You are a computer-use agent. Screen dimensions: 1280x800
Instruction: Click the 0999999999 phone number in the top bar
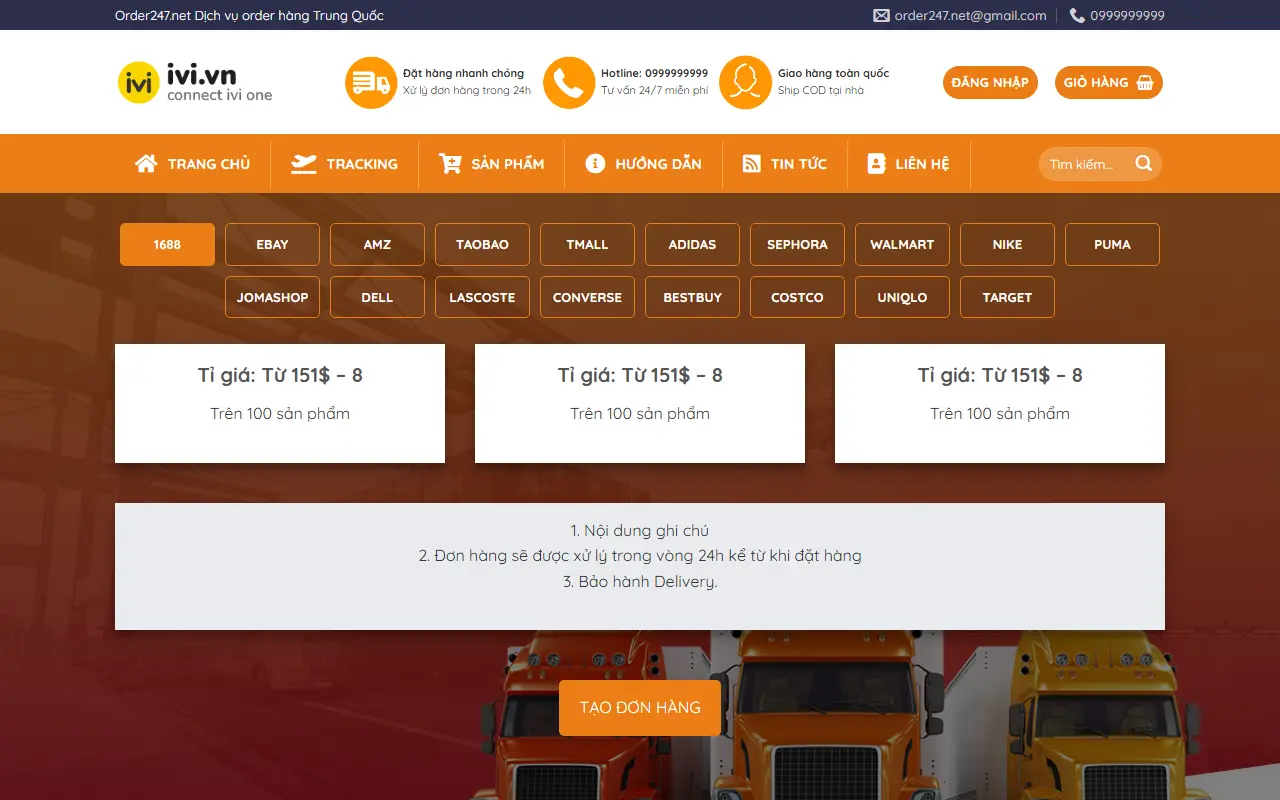click(x=1127, y=15)
